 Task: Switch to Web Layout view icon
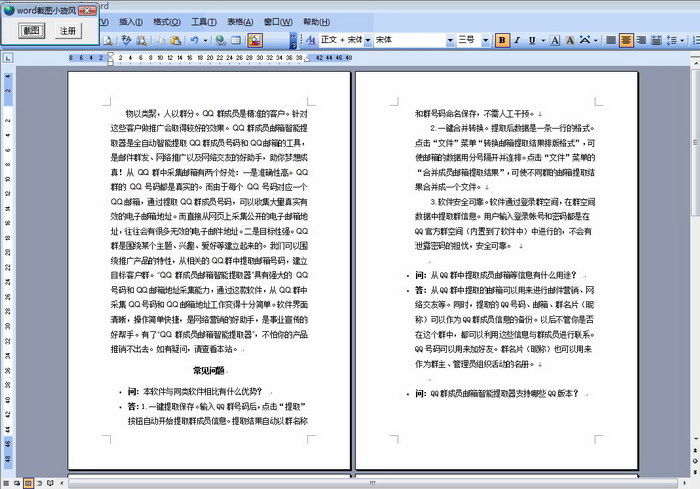17,483
